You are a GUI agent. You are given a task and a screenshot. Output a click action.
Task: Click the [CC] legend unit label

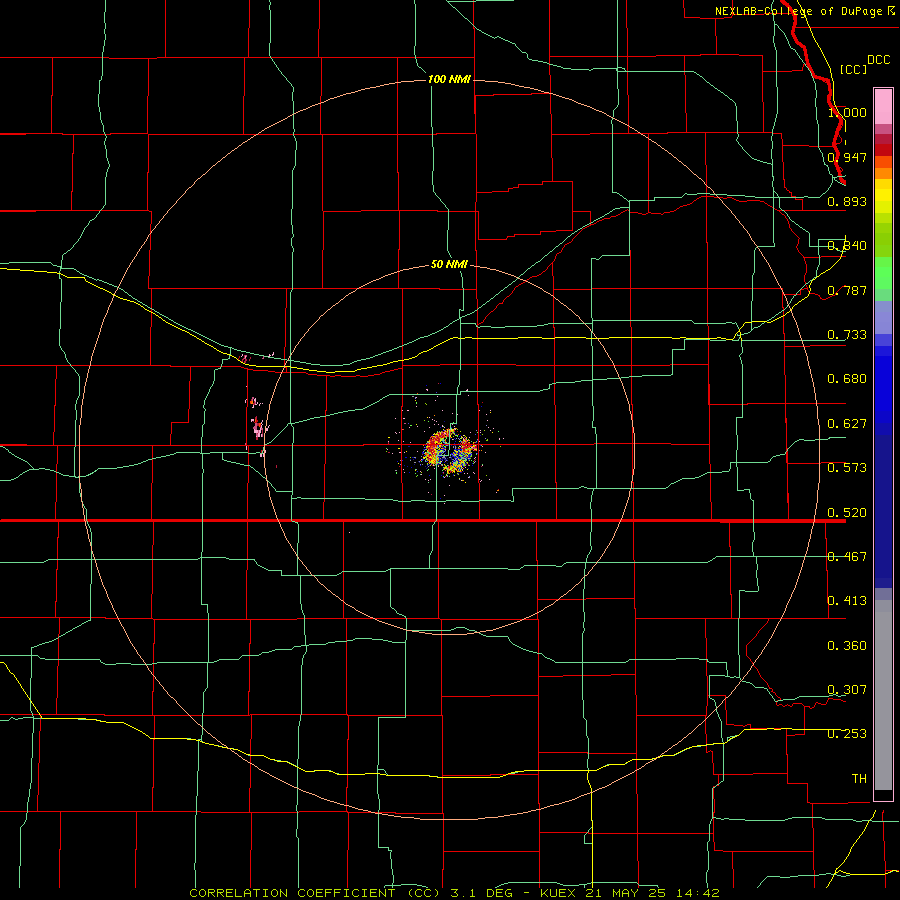pyautogui.click(x=853, y=69)
